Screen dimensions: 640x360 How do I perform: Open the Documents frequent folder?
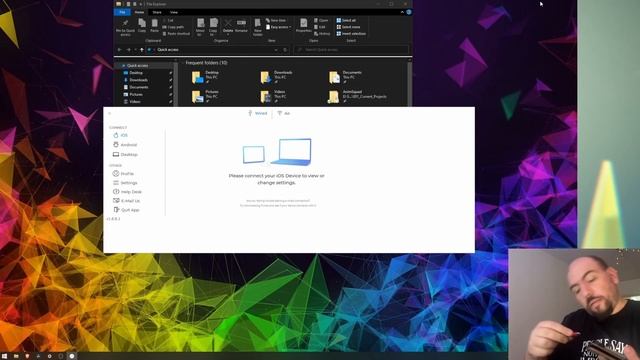(345, 76)
